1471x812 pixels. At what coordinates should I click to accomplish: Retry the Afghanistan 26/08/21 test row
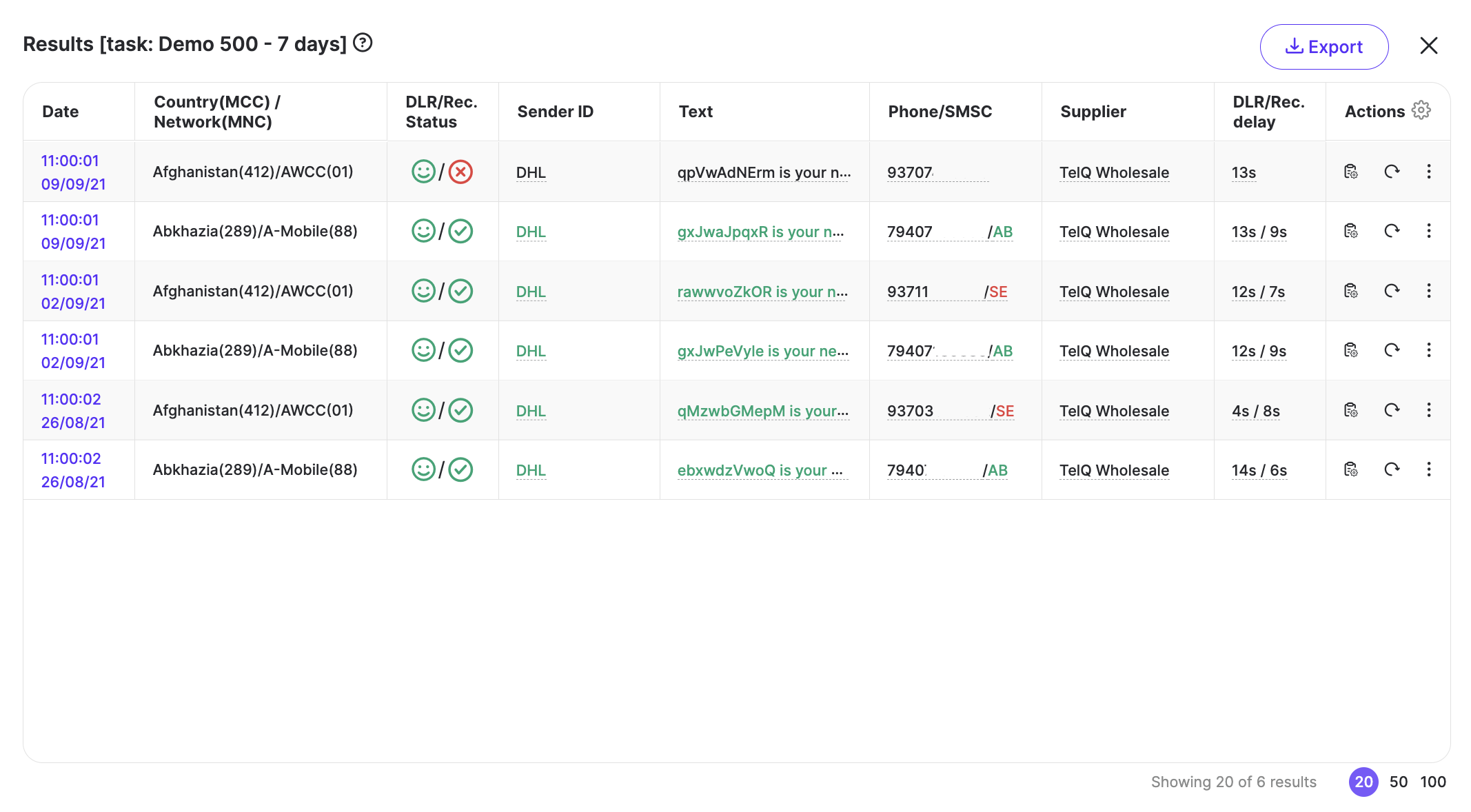1392,410
